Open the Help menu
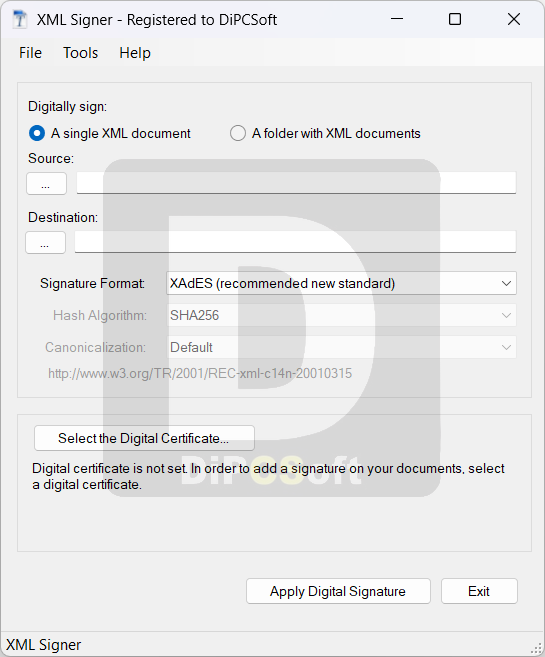The height and width of the screenshot is (657, 545). tap(135, 53)
